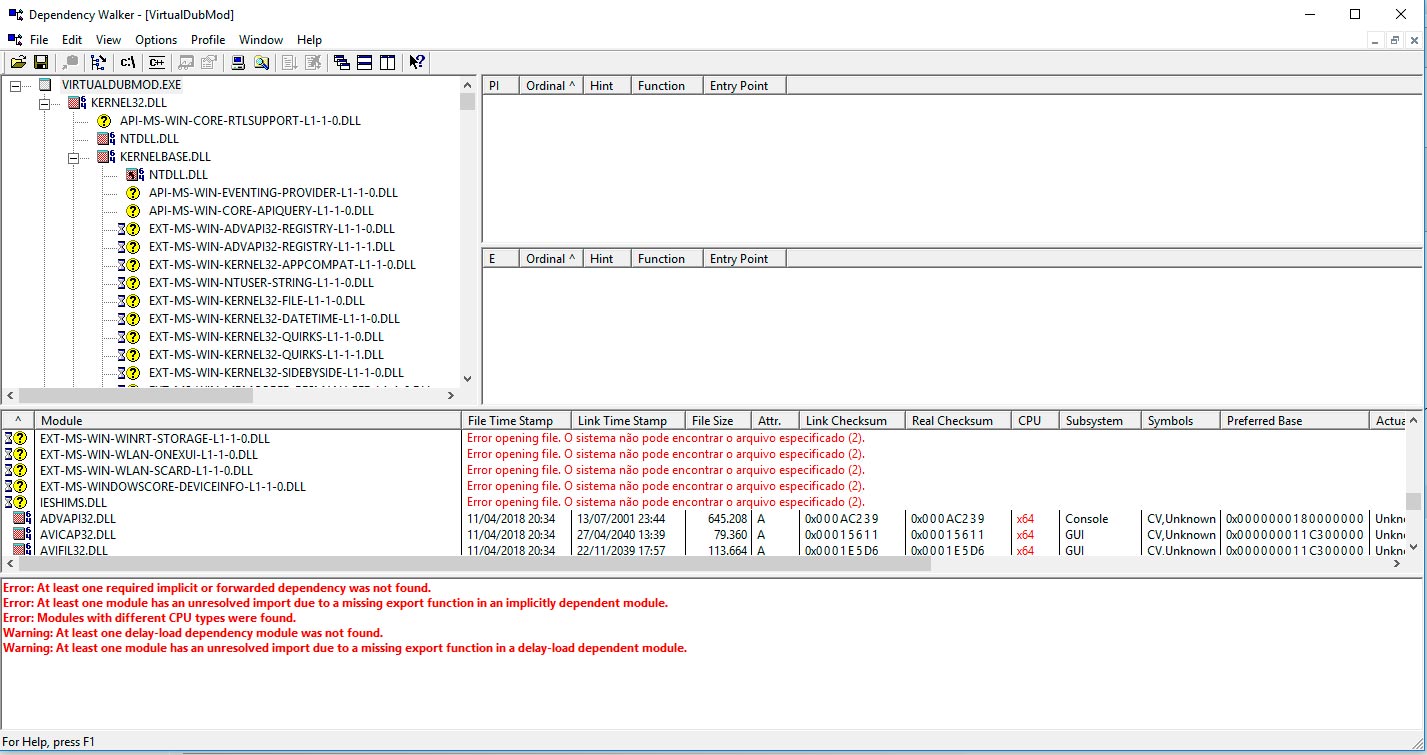Viewport: 1427px width, 755px height.
Task: Click the magnifier-on-folder toolbar icon
Action: 262,63
